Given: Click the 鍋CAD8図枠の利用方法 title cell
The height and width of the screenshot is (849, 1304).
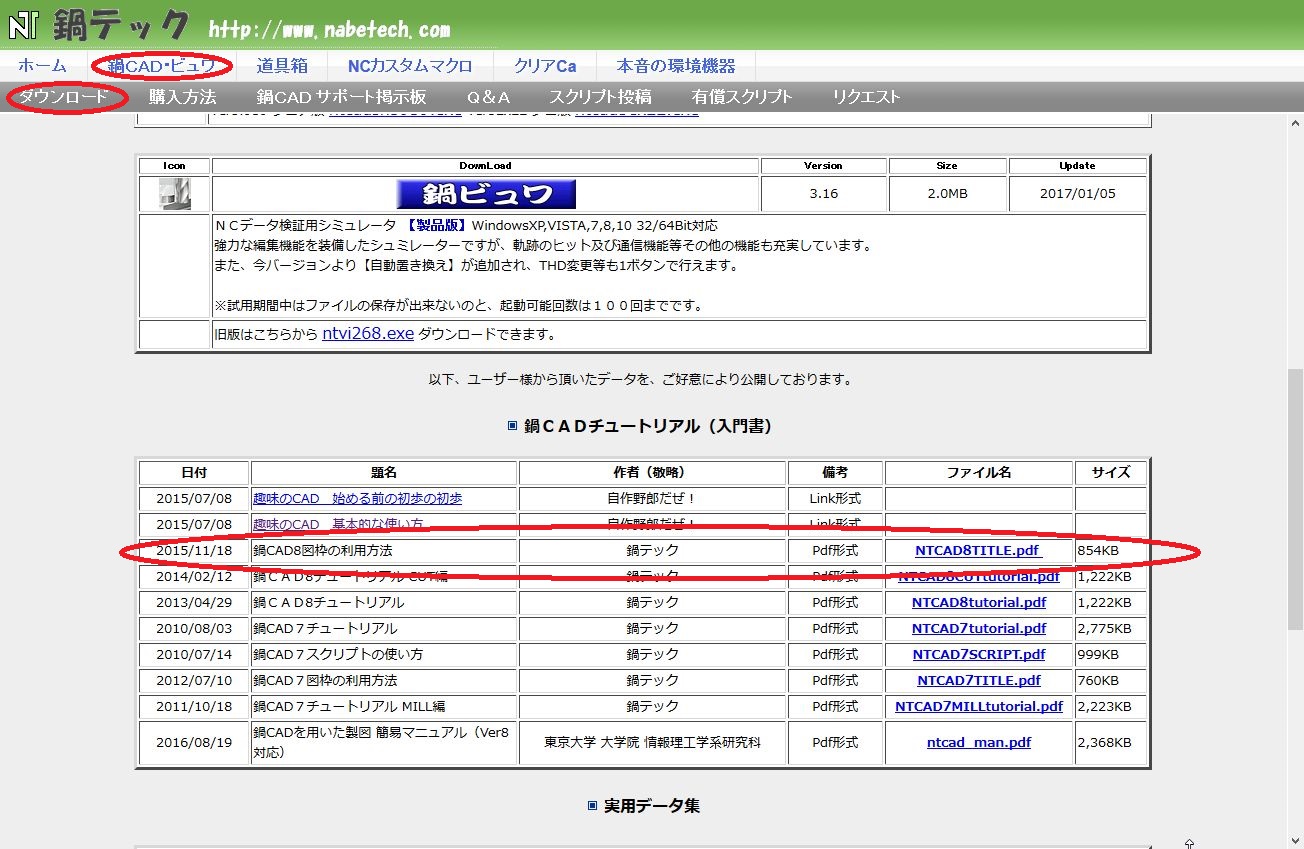Looking at the screenshot, I should [384, 550].
